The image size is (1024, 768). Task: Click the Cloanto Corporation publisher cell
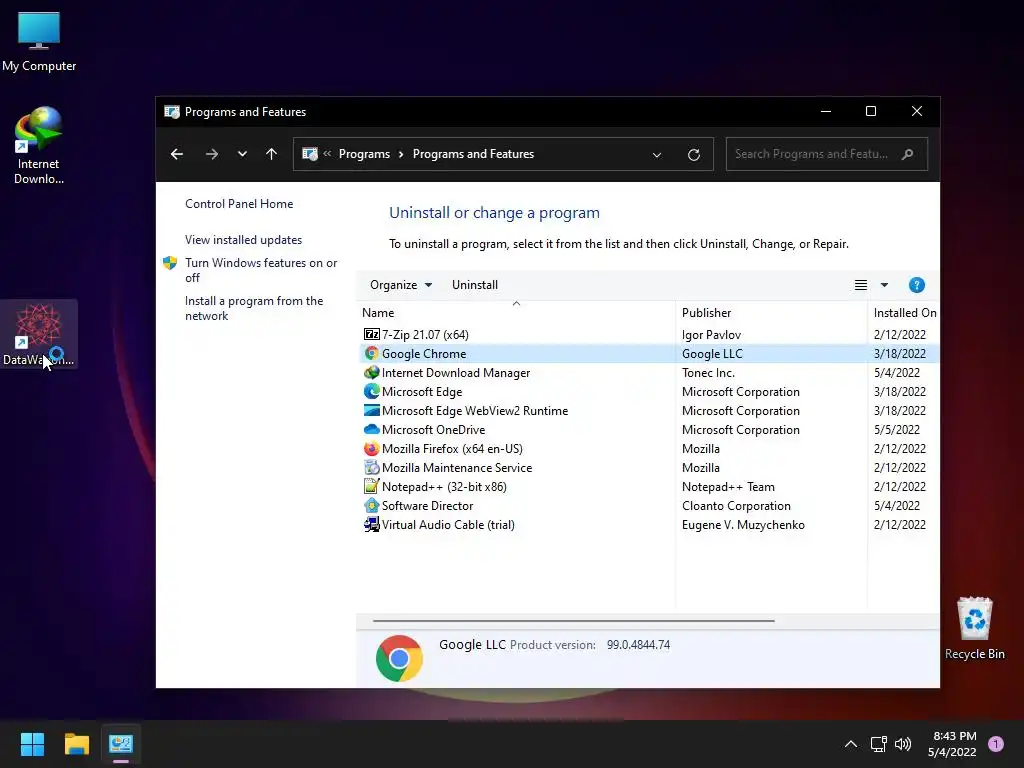(736, 505)
